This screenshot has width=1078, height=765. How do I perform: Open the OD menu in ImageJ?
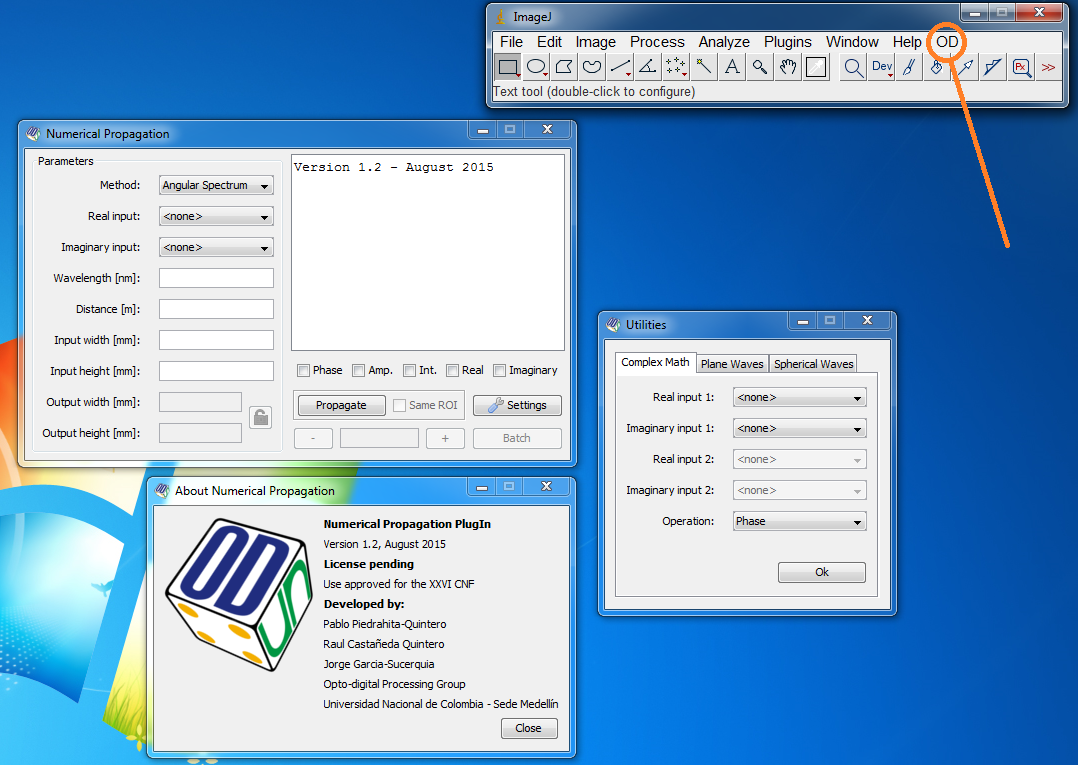[x=947, y=42]
